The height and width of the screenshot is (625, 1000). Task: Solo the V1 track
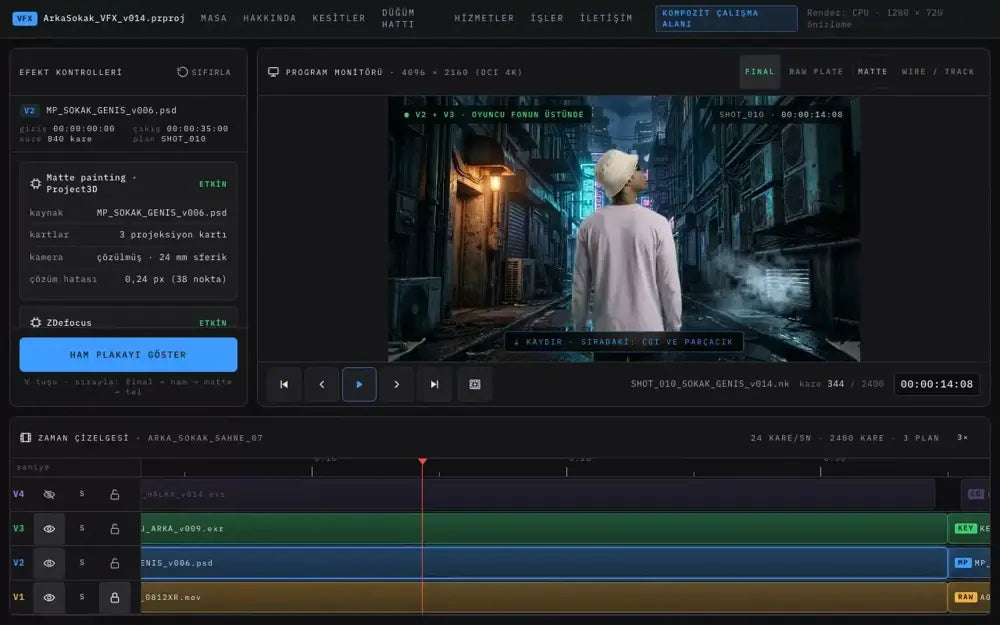coord(82,598)
